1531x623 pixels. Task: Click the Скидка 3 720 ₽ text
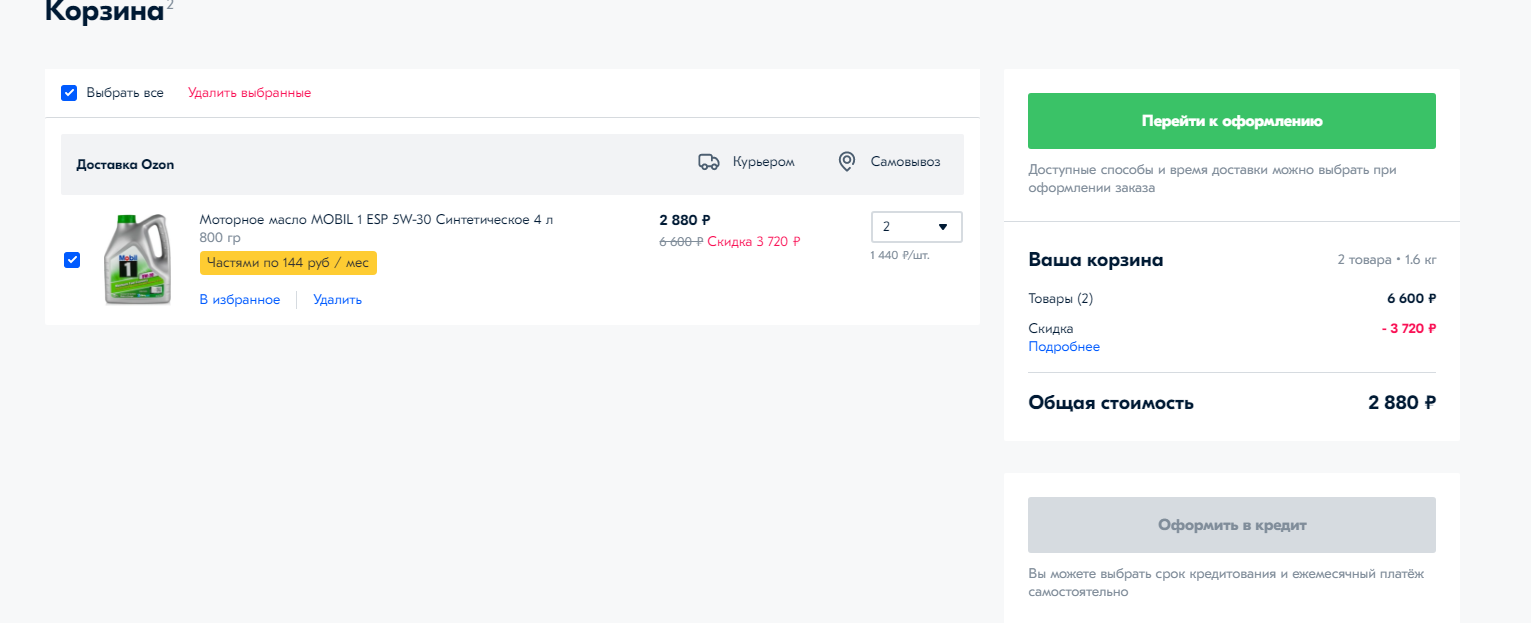pos(754,241)
